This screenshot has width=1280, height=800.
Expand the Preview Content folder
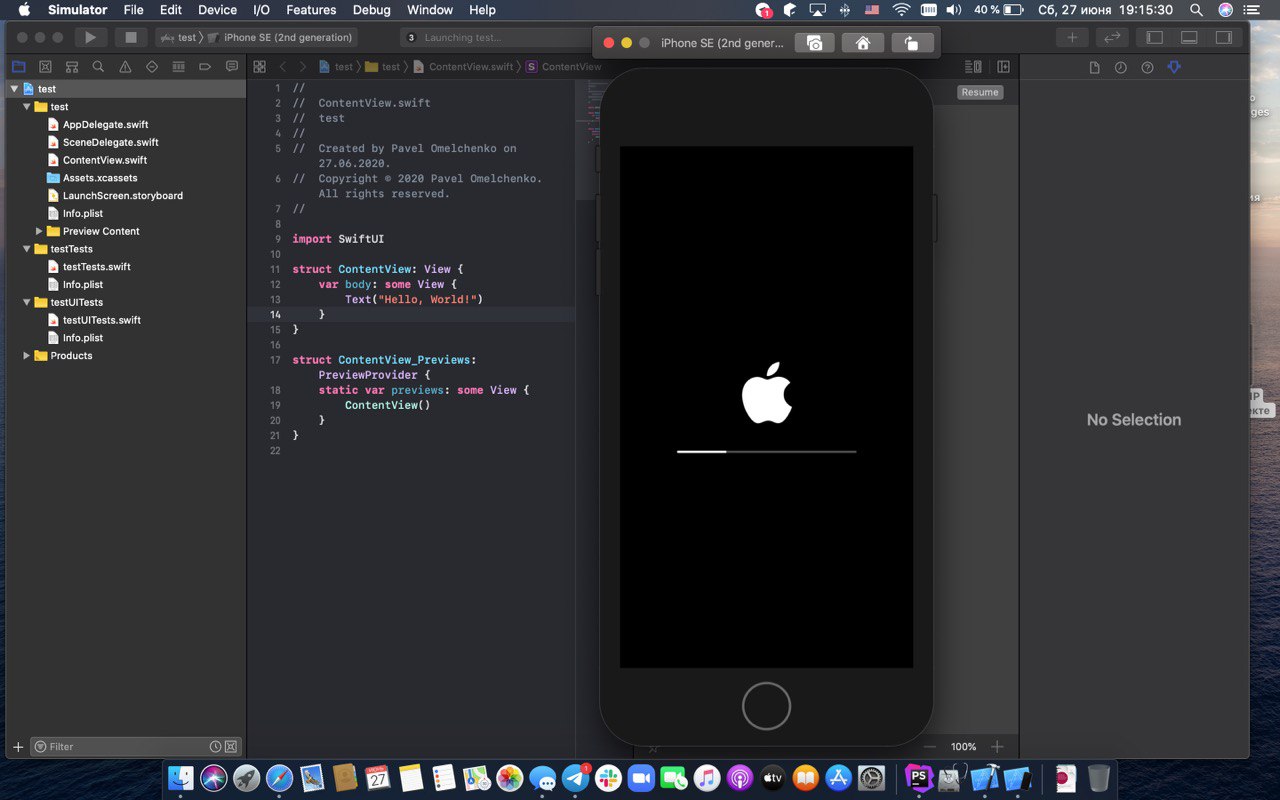click(40, 231)
